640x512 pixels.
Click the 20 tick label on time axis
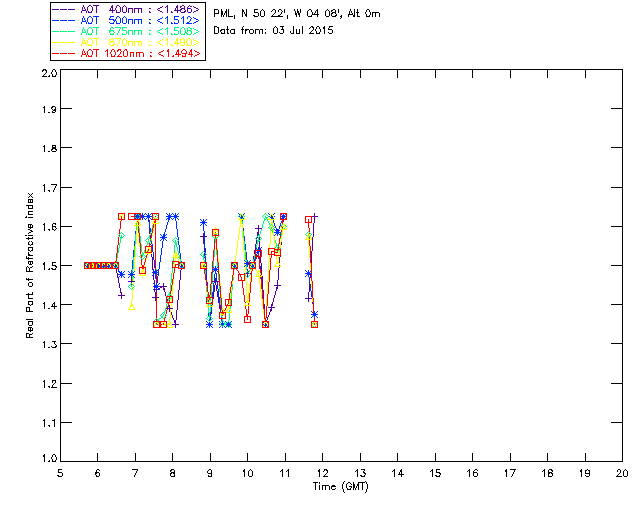click(x=622, y=473)
